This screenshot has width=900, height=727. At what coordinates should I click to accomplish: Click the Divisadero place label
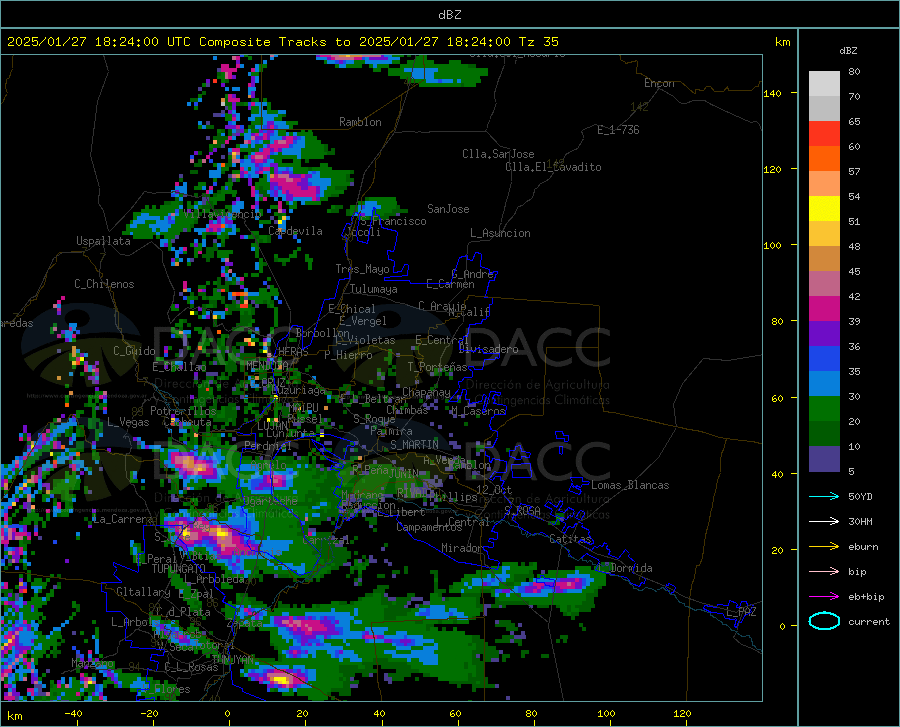(488, 349)
